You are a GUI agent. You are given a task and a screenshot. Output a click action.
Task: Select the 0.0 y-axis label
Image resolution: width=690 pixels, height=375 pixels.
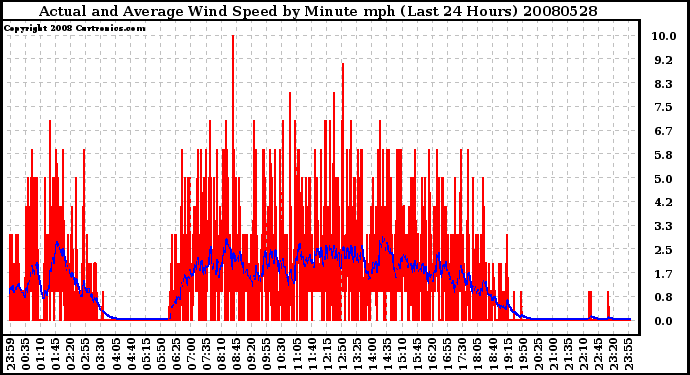(x=664, y=321)
